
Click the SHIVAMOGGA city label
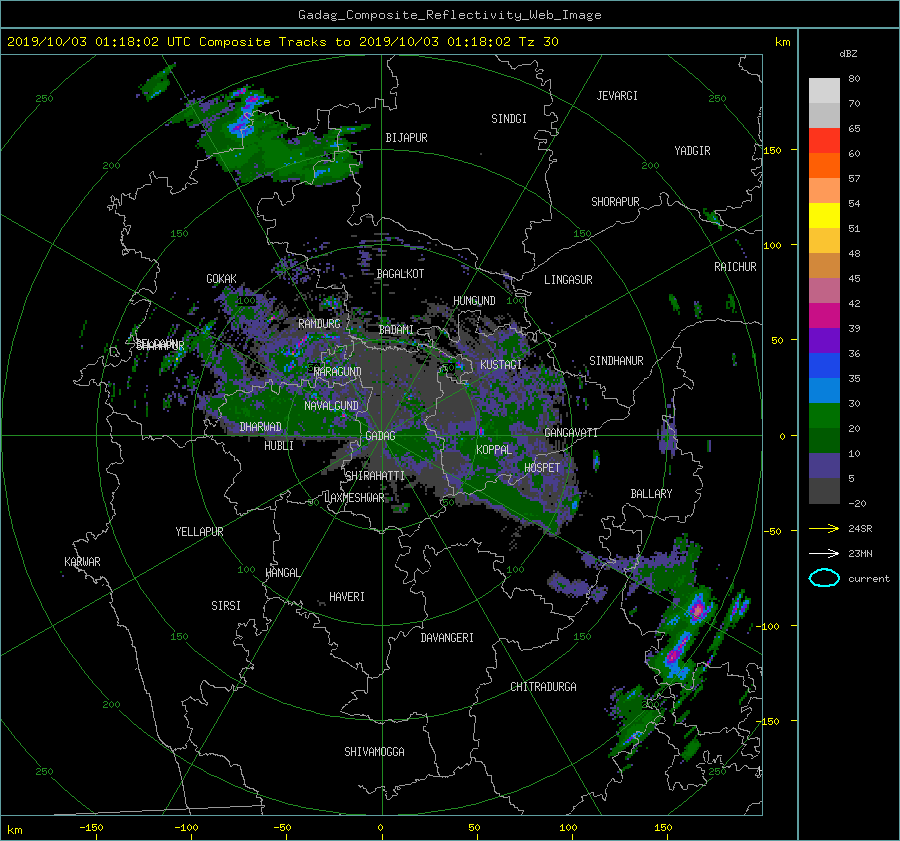click(374, 752)
